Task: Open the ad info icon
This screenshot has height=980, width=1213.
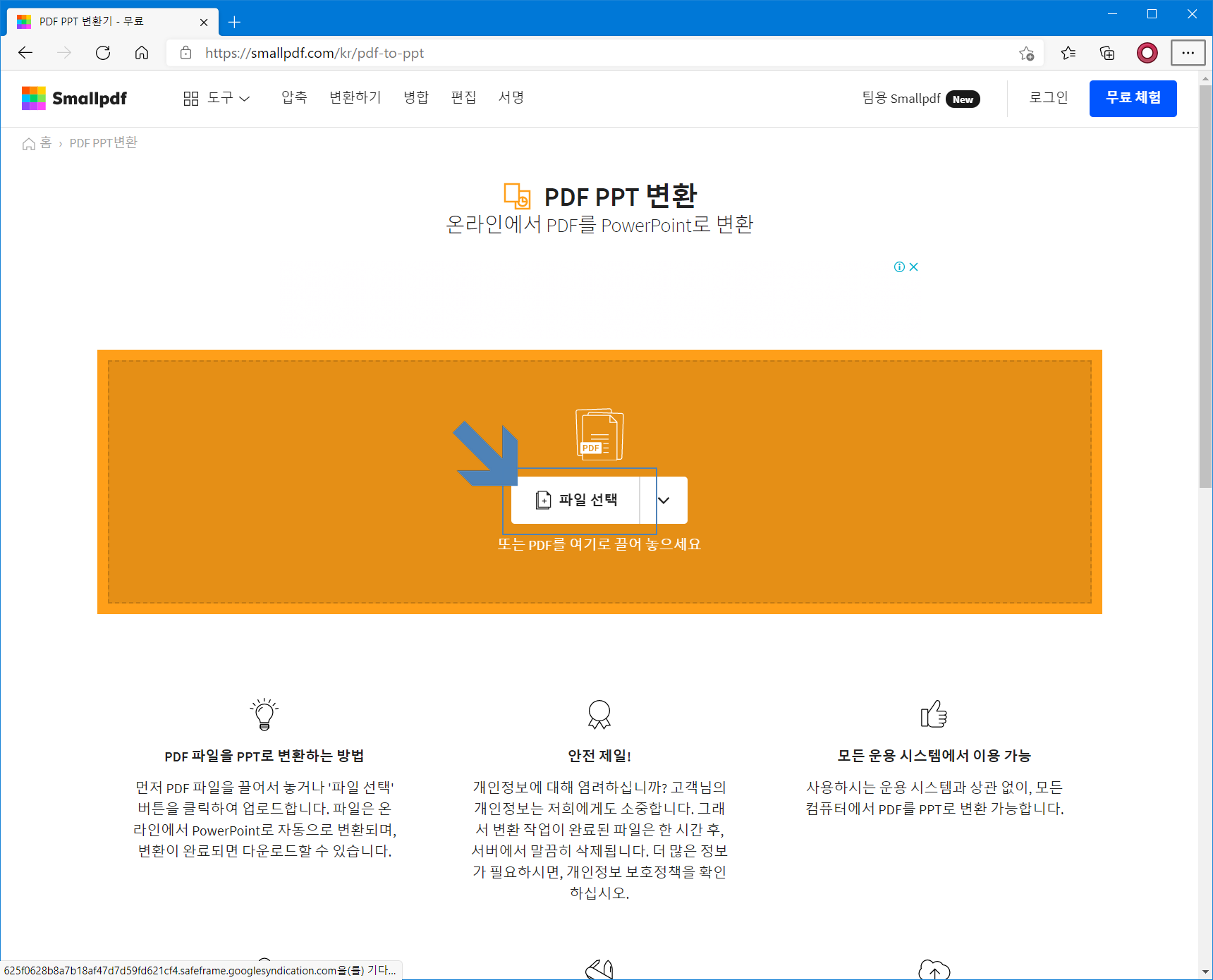Action: point(899,267)
